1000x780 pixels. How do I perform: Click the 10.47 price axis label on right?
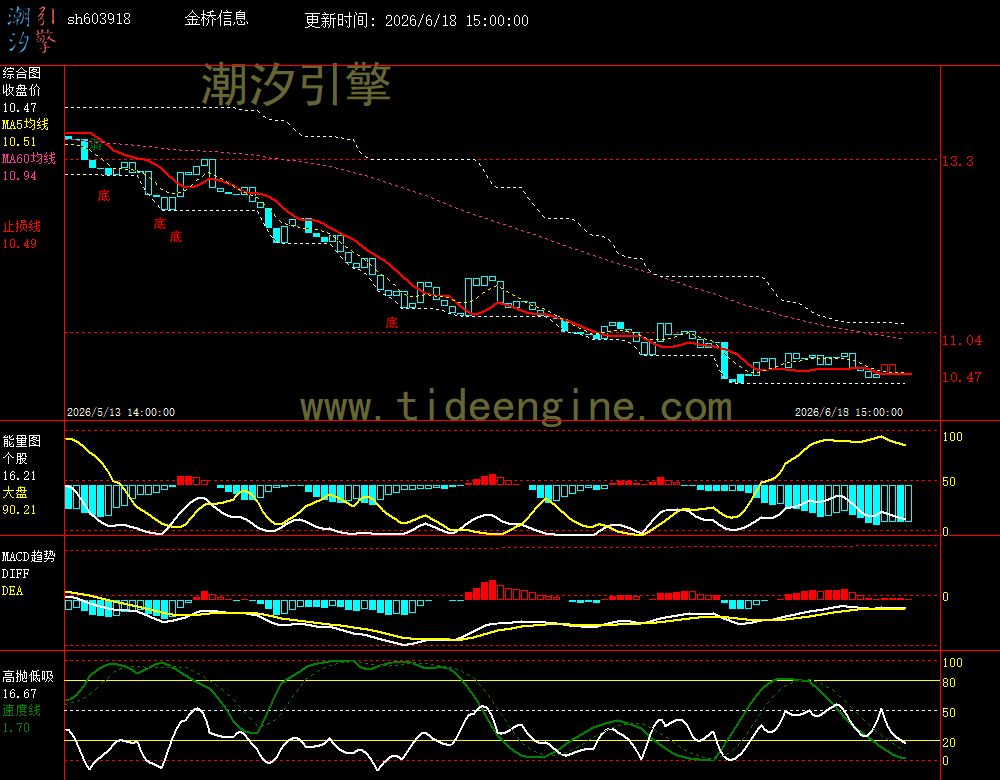click(x=962, y=377)
